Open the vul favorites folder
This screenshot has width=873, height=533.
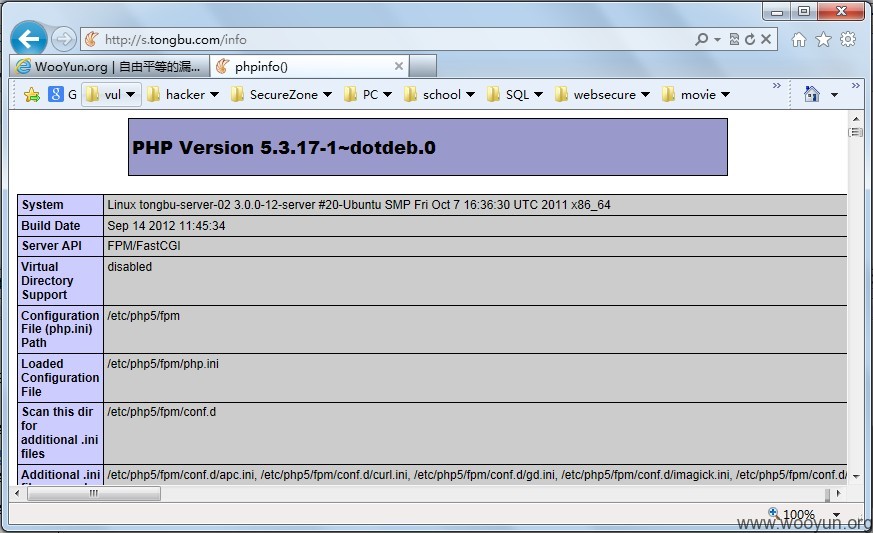pyautogui.click(x=111, y=95)
